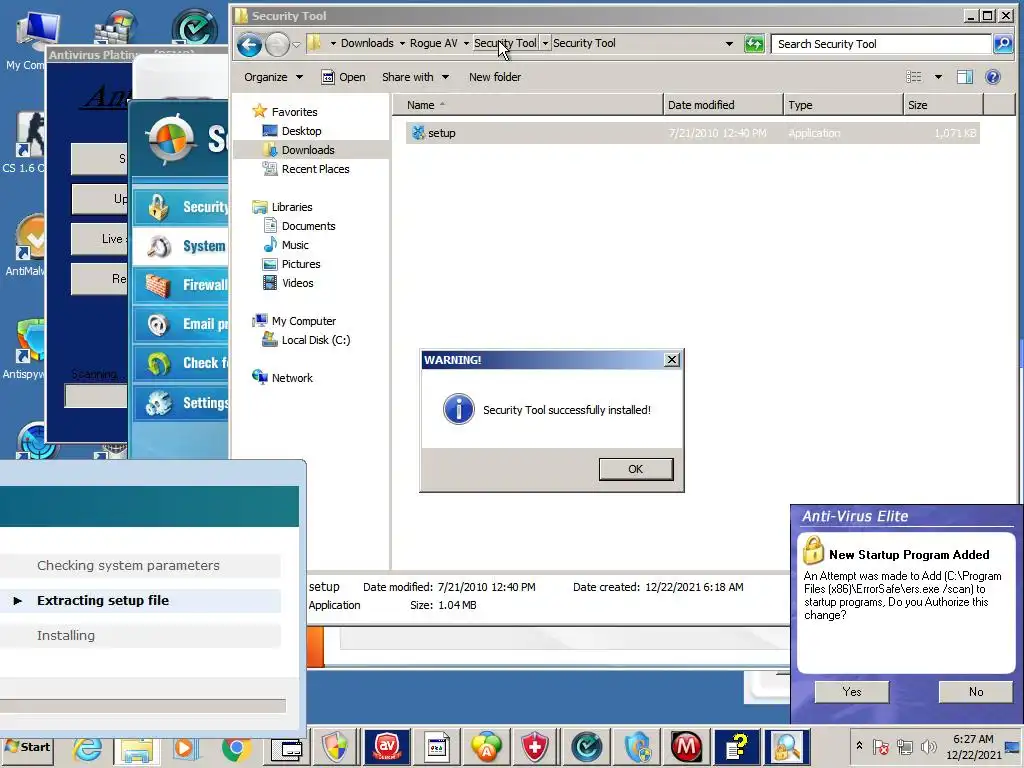Refresh the Security Tool folder view

[754, 44]
